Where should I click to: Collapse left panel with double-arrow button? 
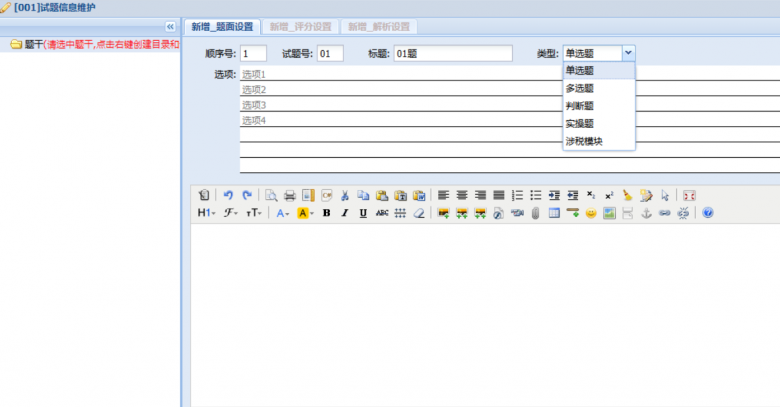170,26
